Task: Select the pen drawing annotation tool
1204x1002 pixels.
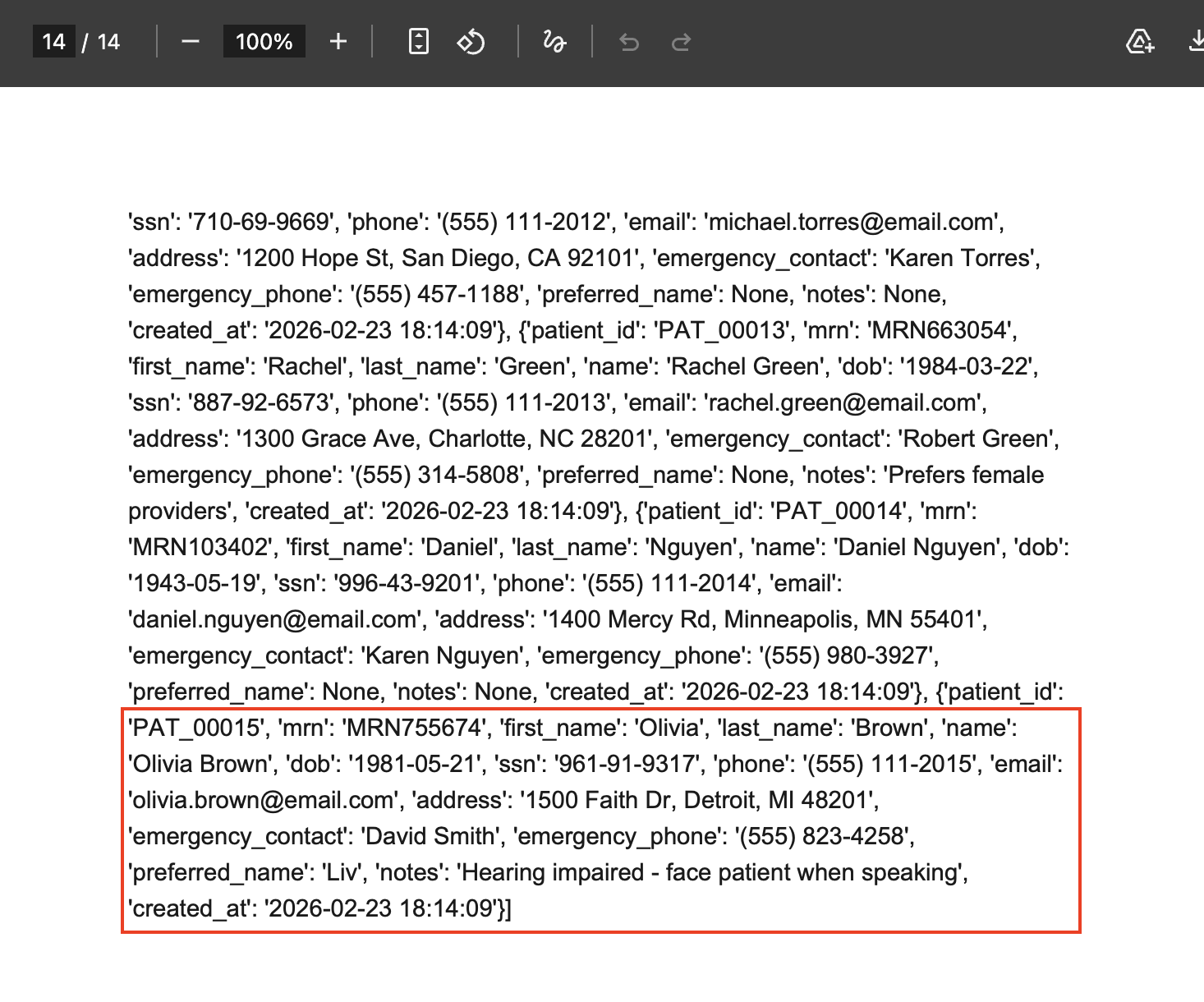Action: click(x=554, y=42)
